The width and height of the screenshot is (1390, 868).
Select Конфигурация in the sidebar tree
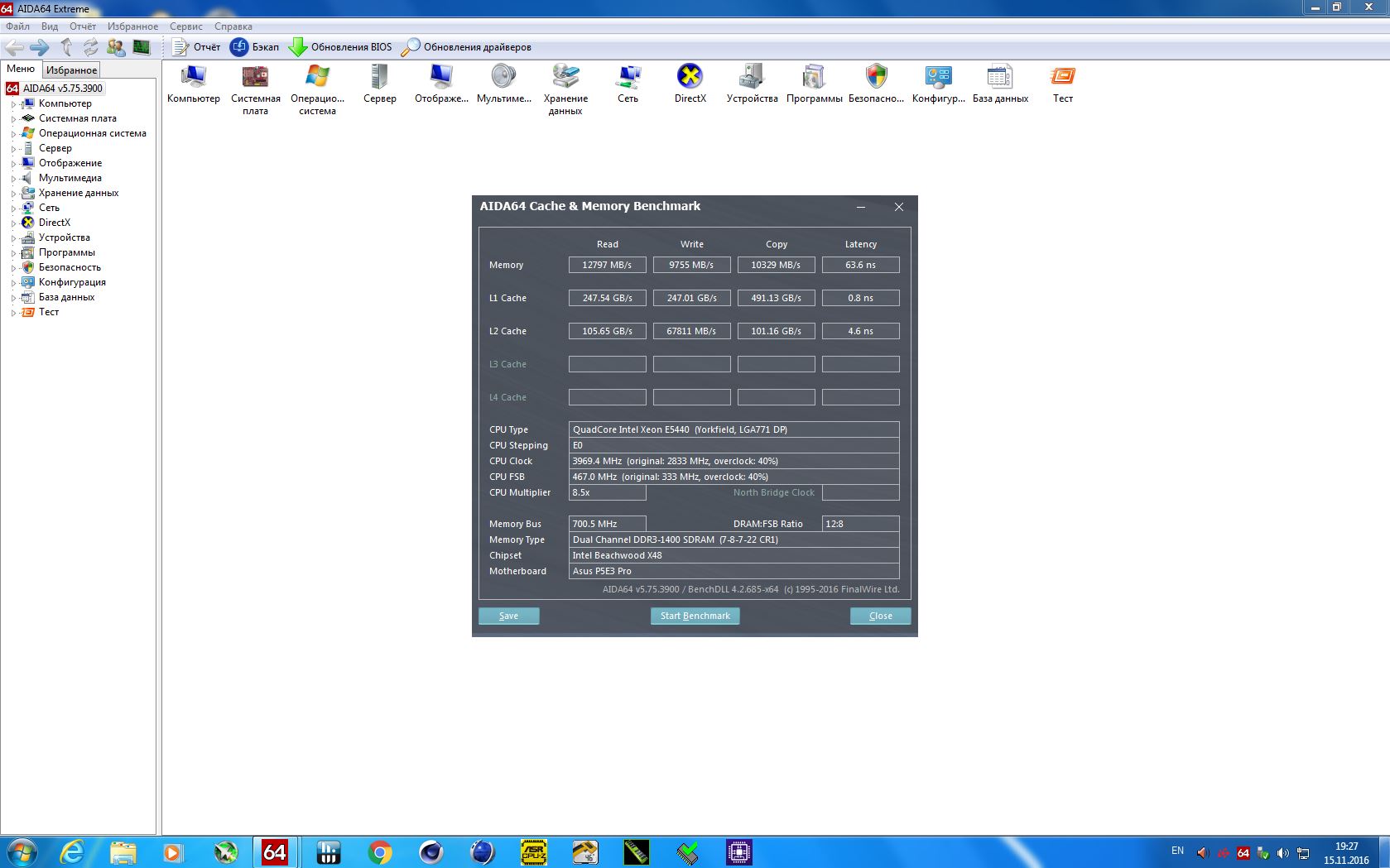[x=72, y=282]
